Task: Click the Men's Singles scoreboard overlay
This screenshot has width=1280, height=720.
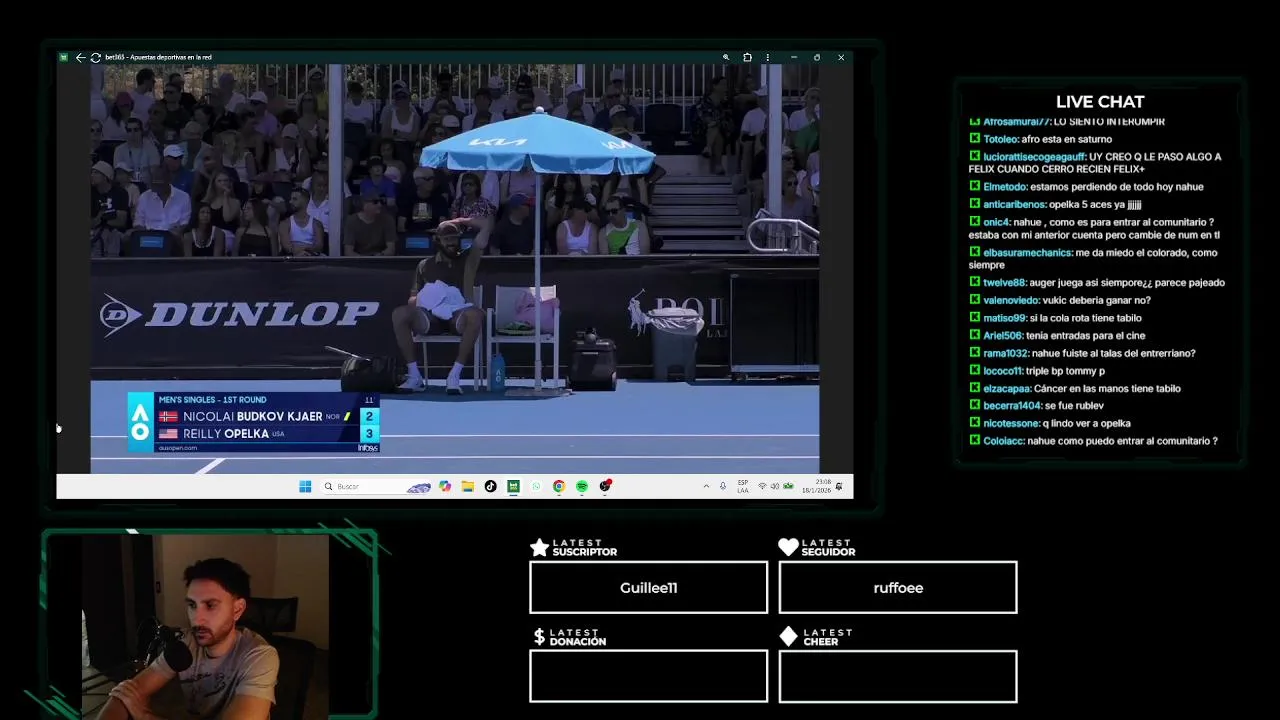Action: (254, 423)
